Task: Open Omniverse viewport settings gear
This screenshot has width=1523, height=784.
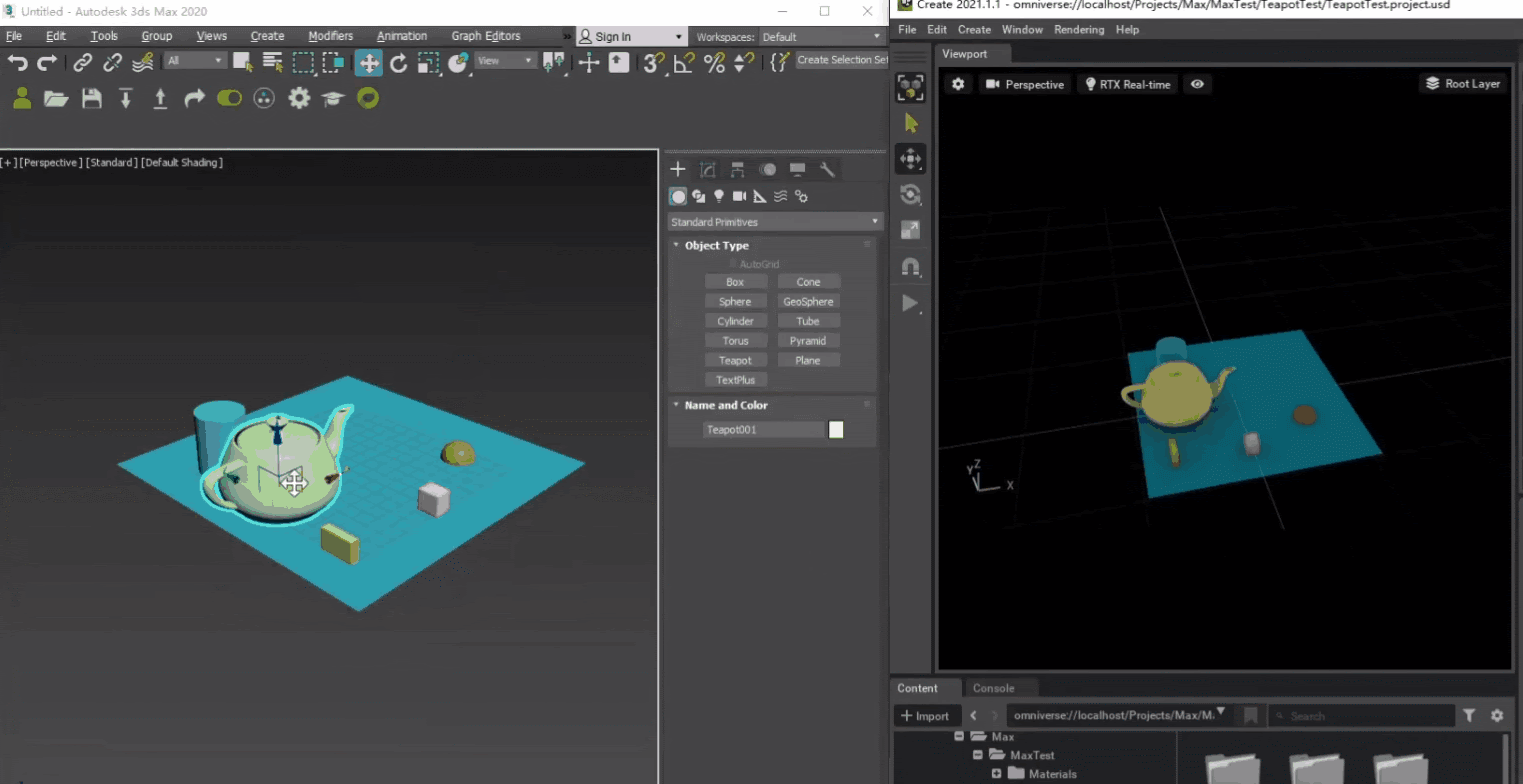Action: coord(957,84)
